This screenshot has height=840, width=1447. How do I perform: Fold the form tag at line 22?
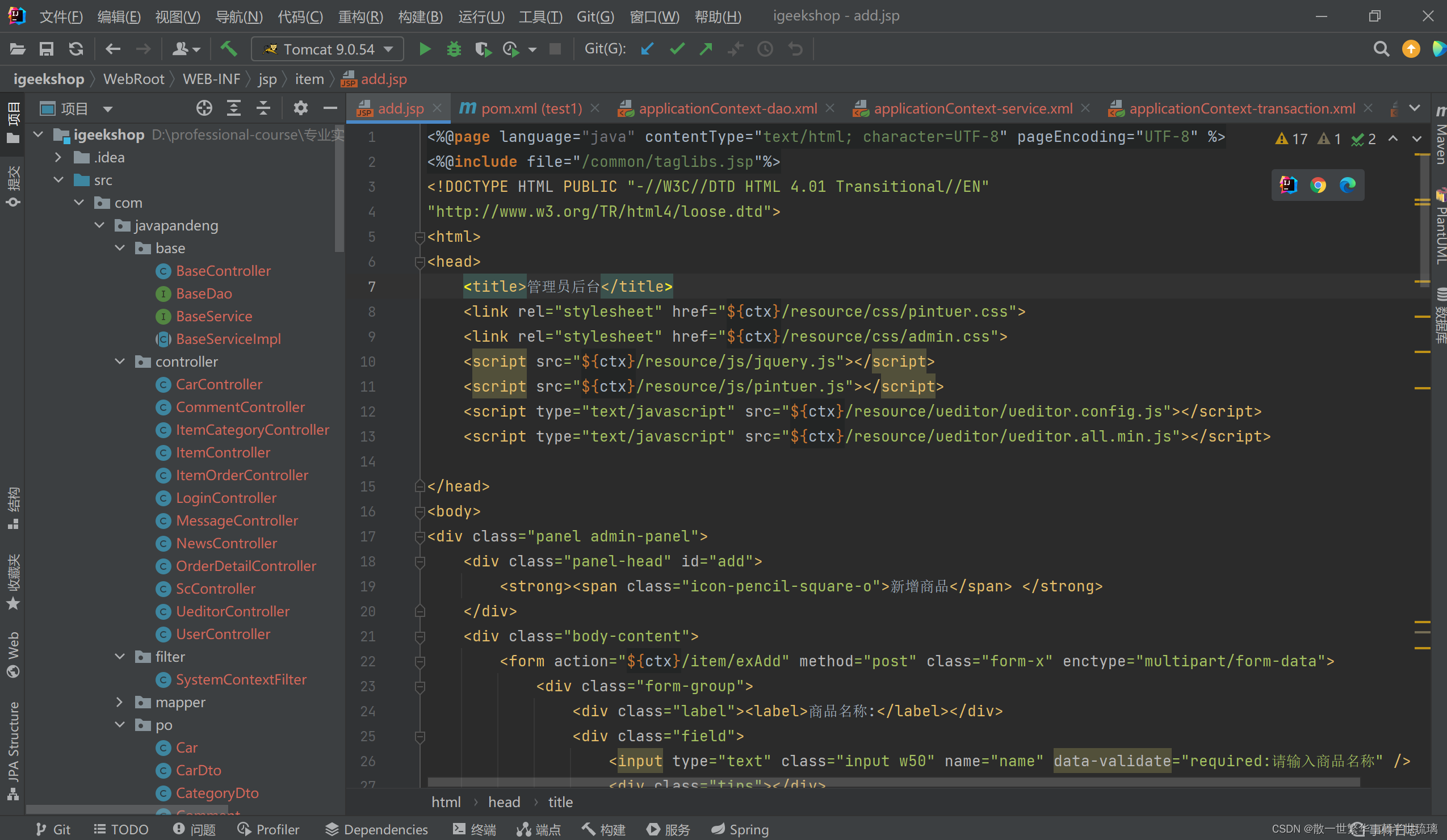point(420,661)
